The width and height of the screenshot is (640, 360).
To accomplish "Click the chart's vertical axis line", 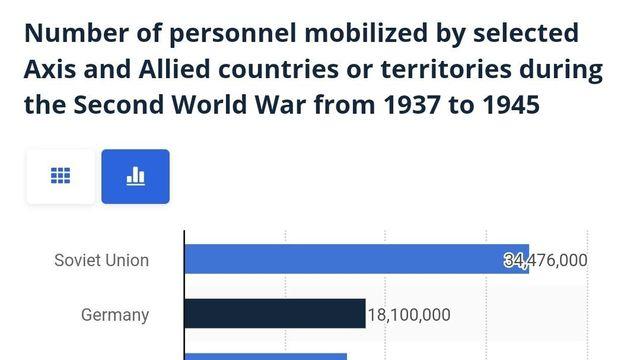I will coord(184,295).
